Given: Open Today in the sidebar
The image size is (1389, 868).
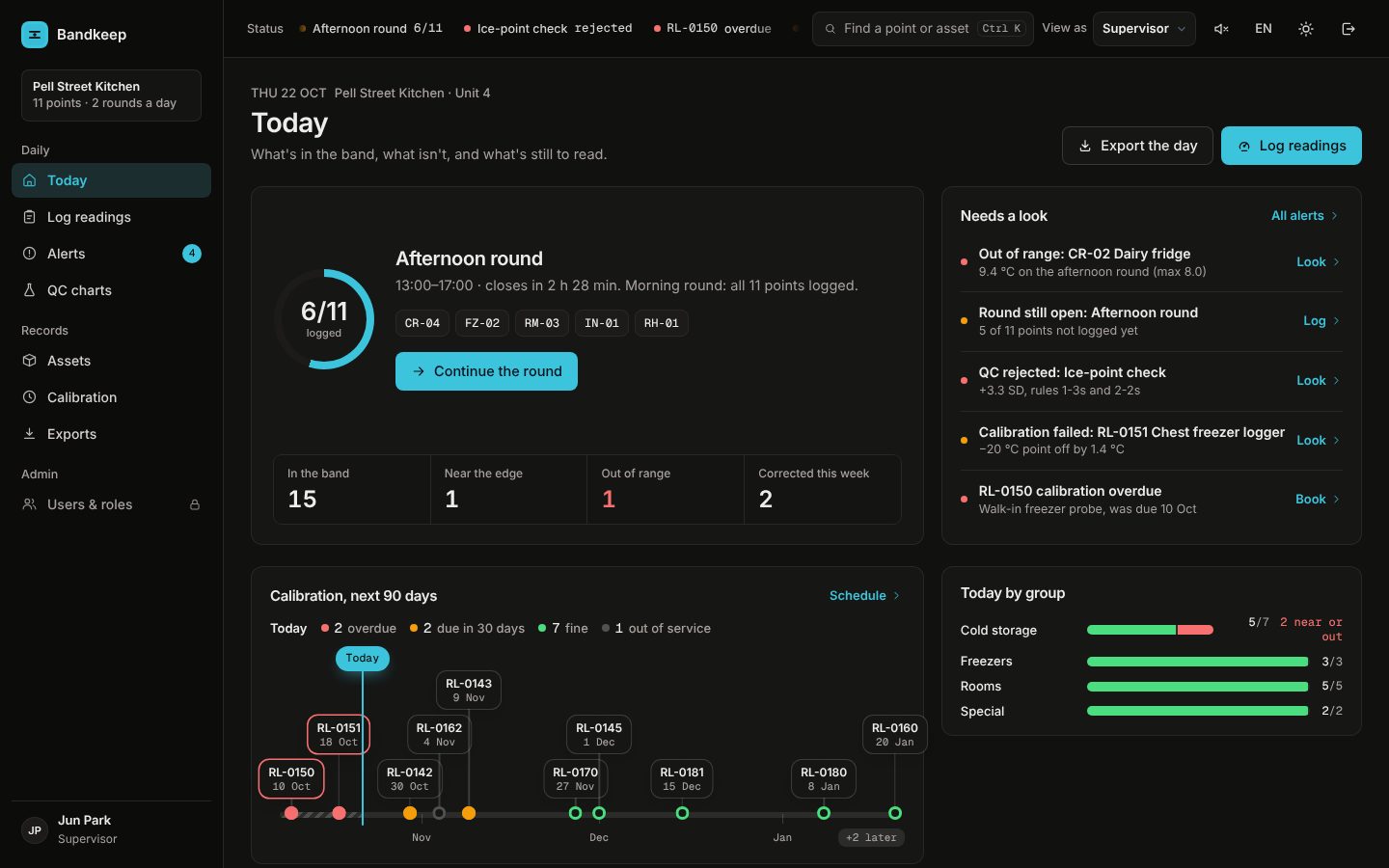Looking at the screenshot, I should click(x=111, y=180).
